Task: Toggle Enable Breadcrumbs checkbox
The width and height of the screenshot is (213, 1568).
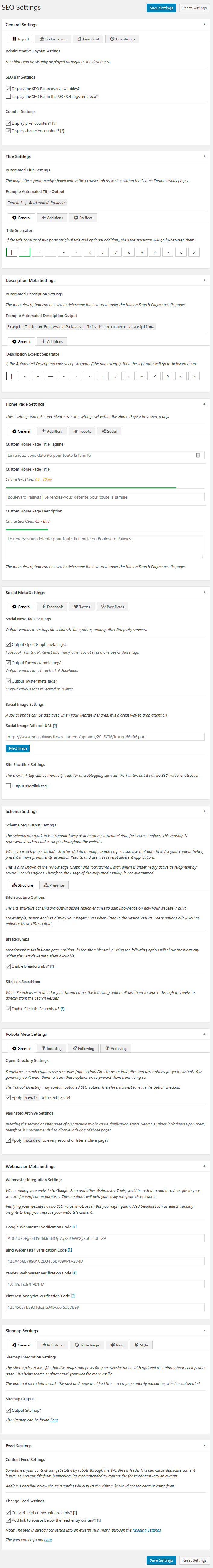Action: coord(8,966)
